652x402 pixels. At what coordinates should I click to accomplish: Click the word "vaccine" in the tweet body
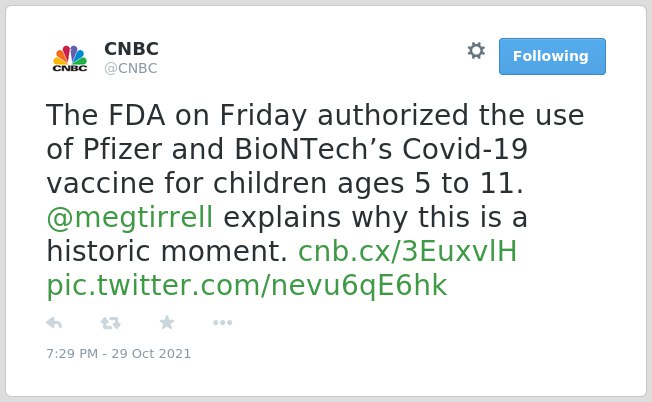(x=101, y=184)
